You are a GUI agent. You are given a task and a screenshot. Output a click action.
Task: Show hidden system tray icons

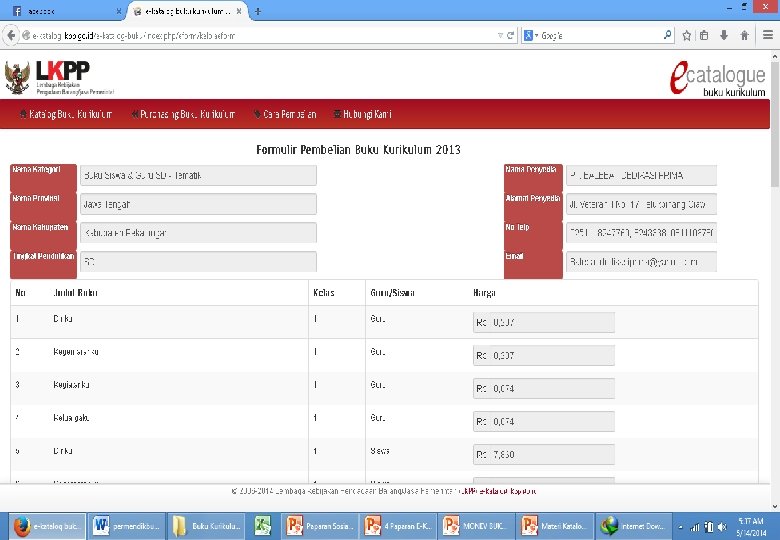pyautogui.click(x=681, y=527)
